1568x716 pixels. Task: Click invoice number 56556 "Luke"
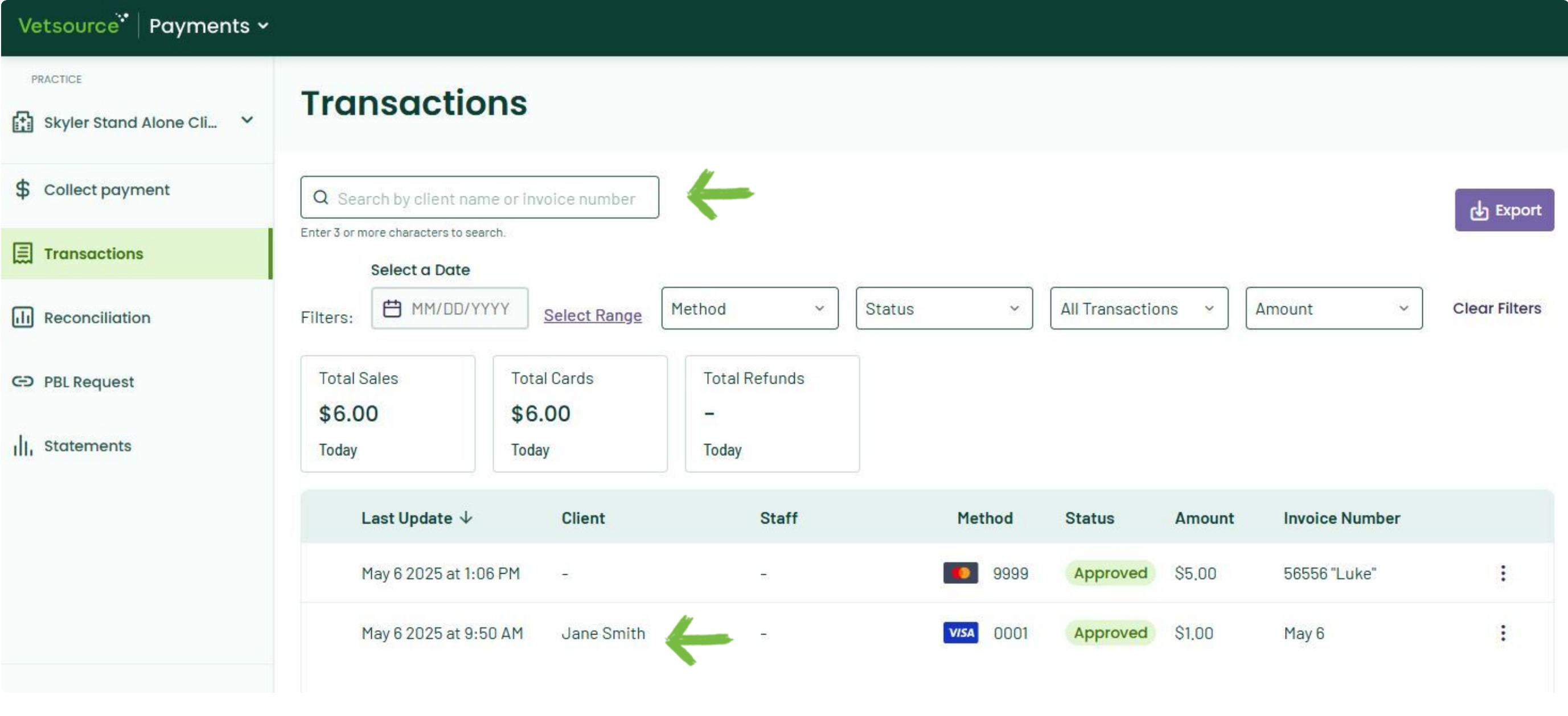coord(1330,573)
